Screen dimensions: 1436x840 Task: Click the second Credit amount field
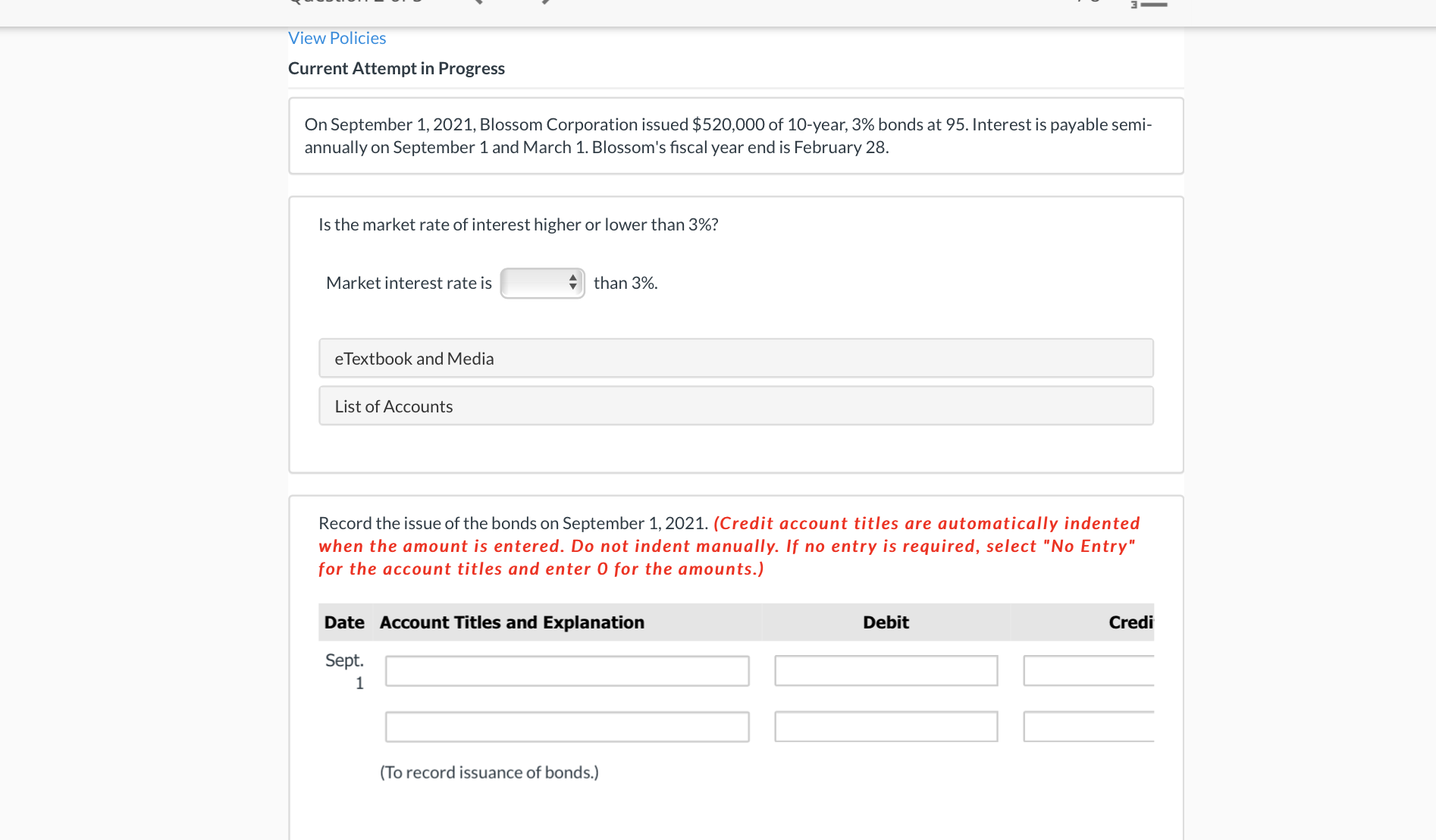[x=1089, y=726]
